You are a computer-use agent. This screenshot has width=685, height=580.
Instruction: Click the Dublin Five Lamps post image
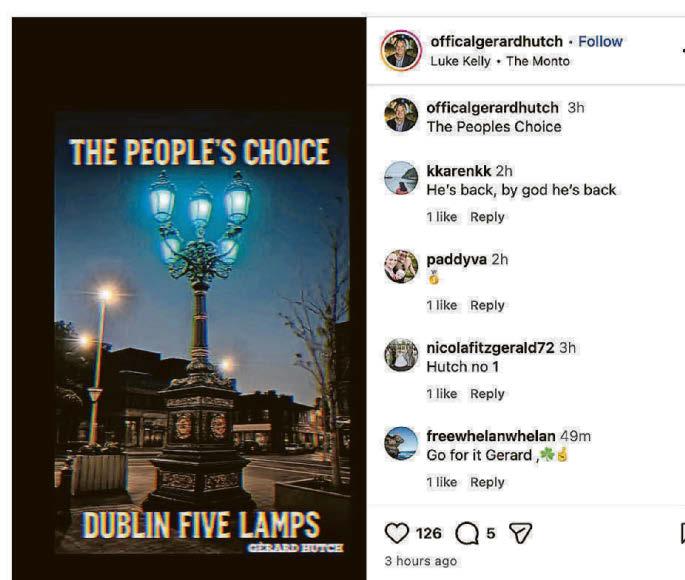click(x=202, y=333)
